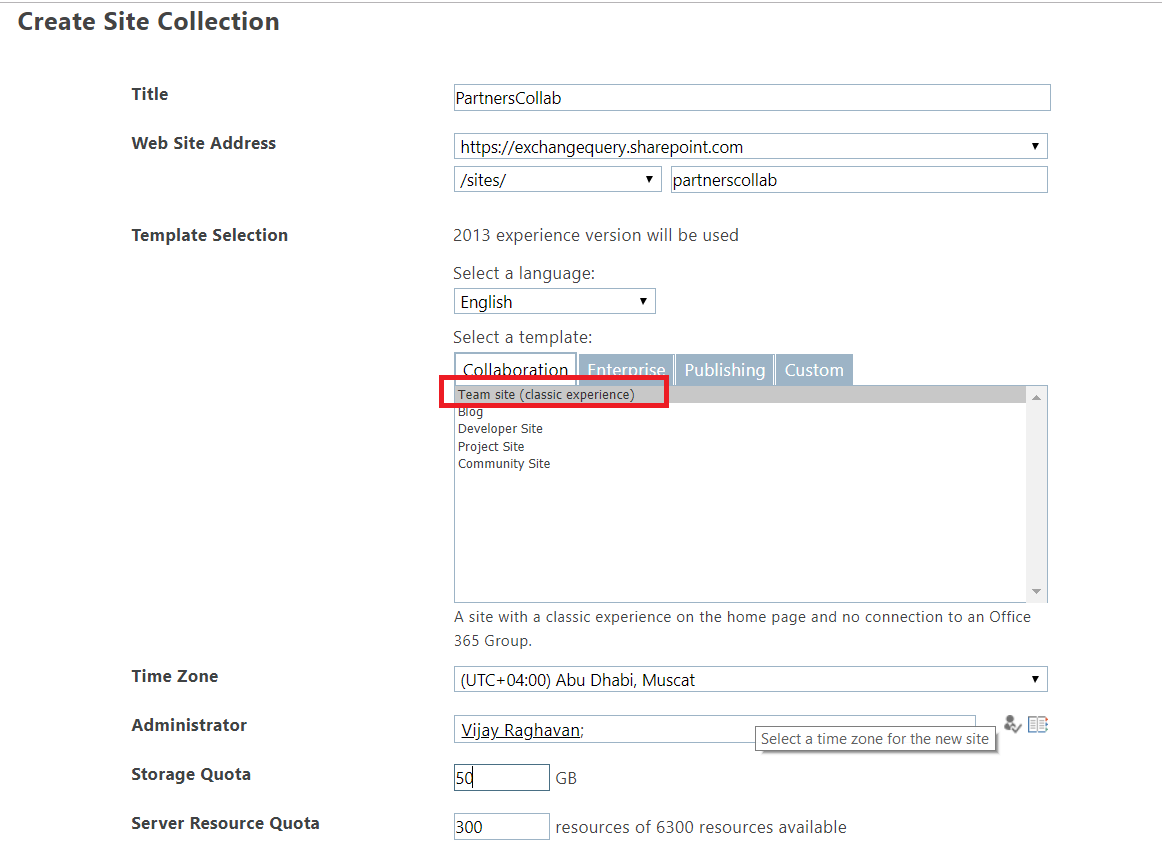
Task: Choose the Community Site template
Action: 504,463
